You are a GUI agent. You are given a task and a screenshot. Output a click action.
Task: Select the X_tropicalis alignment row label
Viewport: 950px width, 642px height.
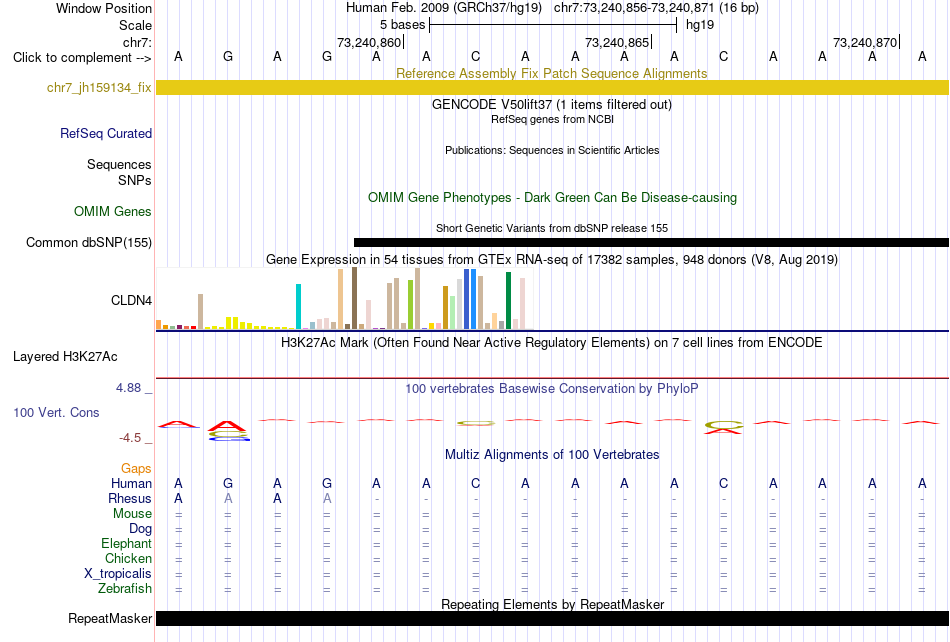118,574
